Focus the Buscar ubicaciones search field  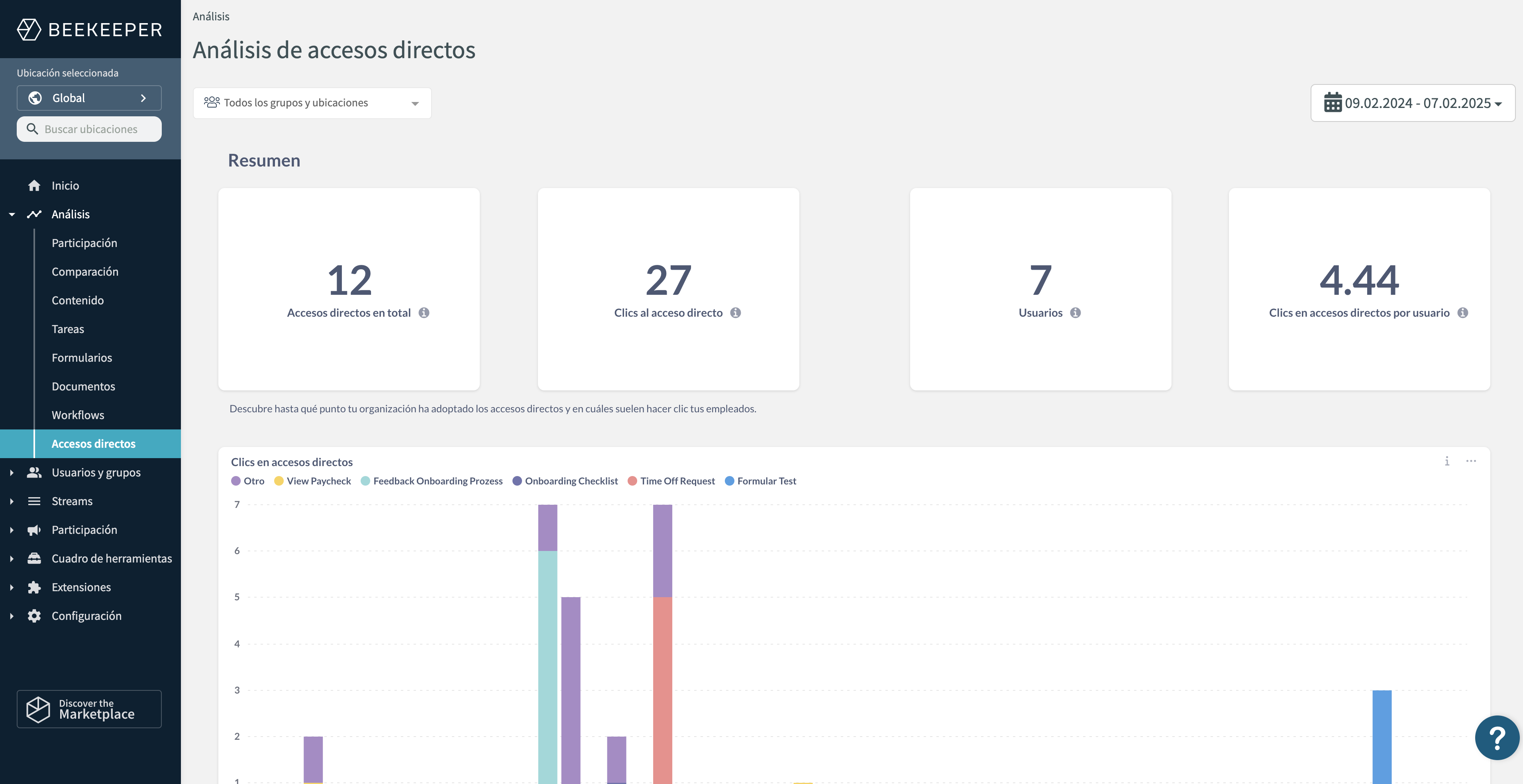tap(89, 129)
